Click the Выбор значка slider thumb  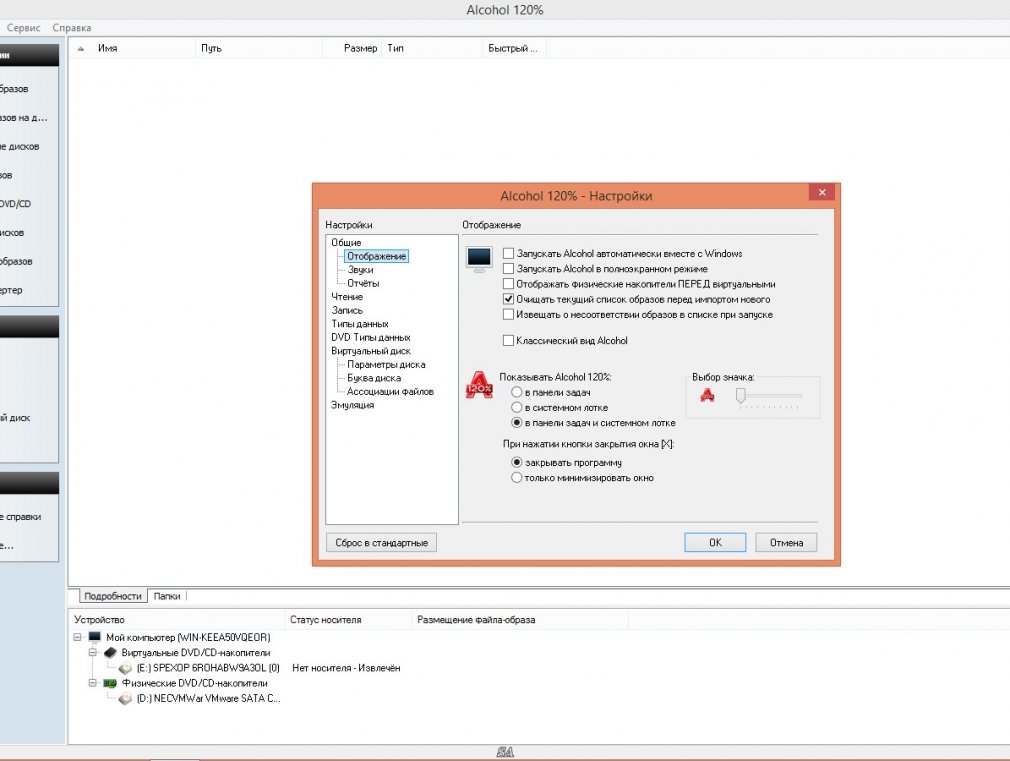741,396
